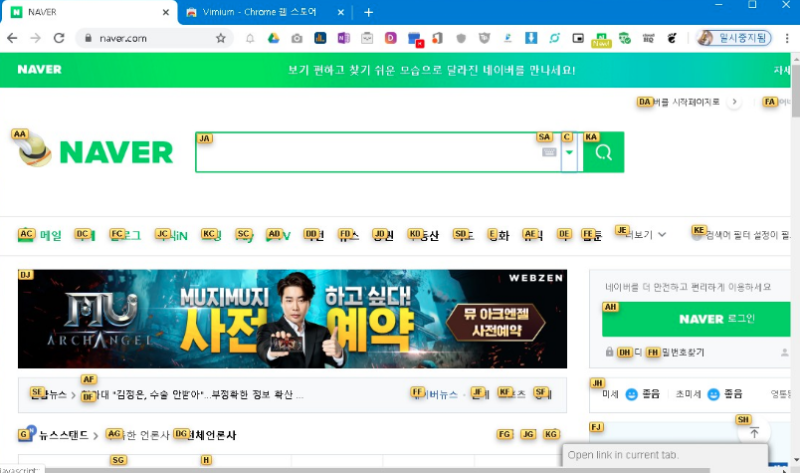The width and height of the screenshot is (800, 473).
Task: Click the green search magnifier button
Action: pos(604,153)
